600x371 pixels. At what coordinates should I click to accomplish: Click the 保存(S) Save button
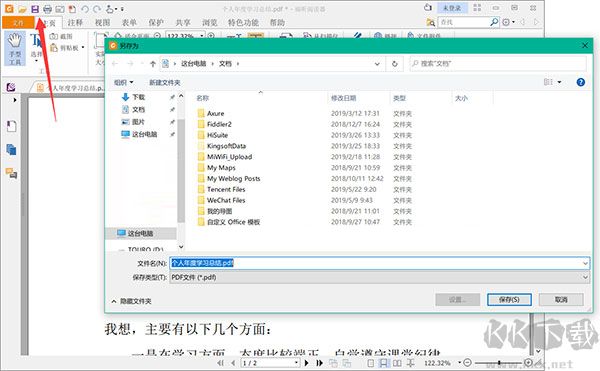point(509,299)
